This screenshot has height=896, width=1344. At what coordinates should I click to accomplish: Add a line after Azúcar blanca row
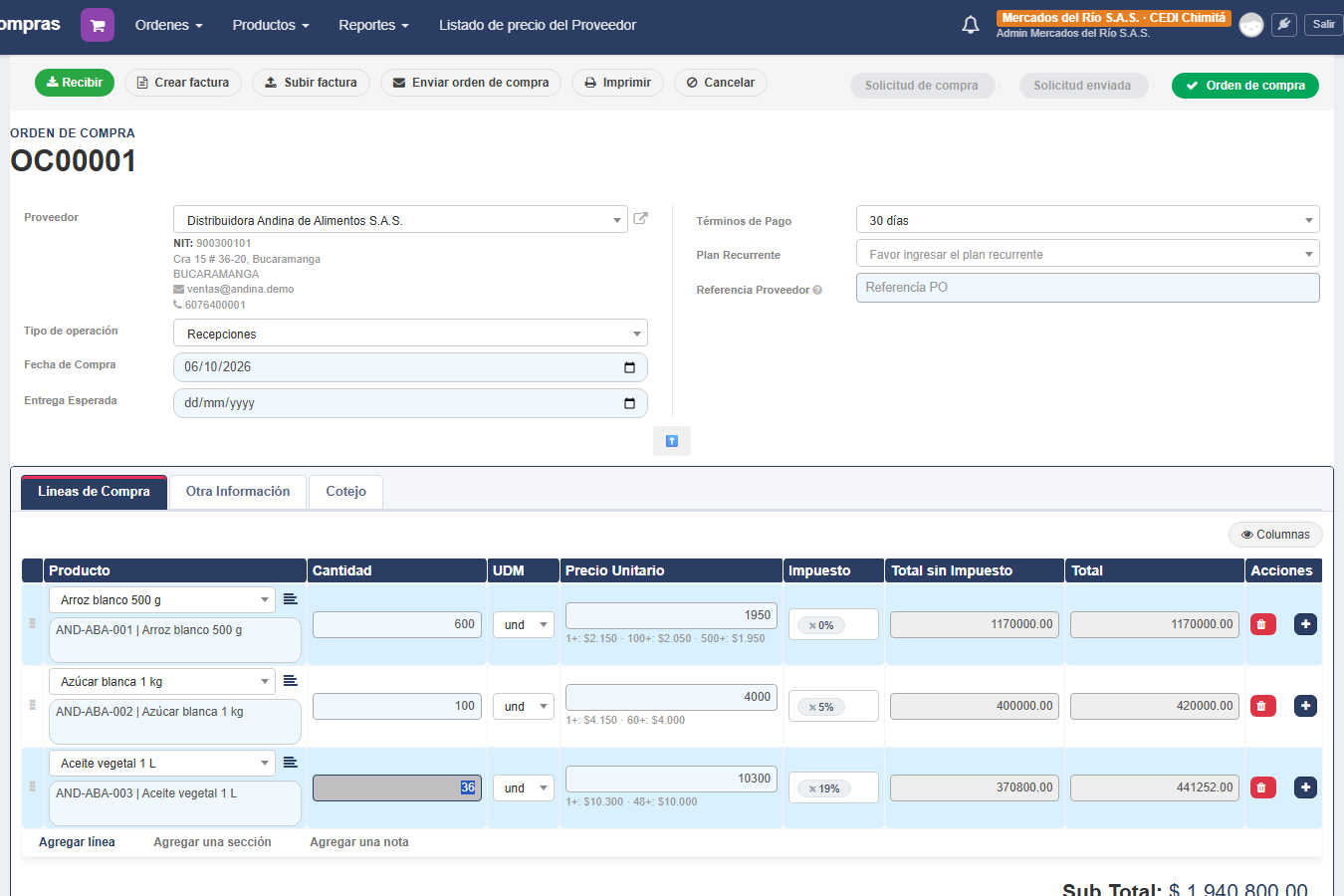[x=1305, y=706]
